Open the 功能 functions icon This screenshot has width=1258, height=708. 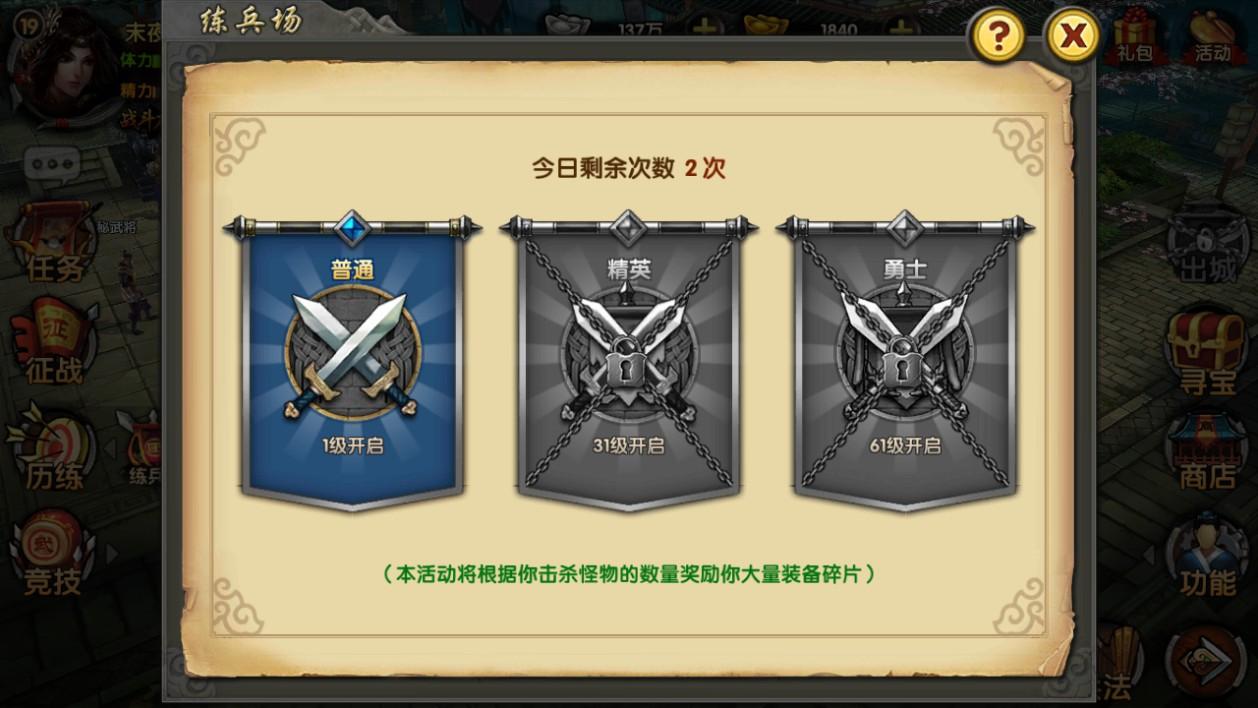click(1208, 560)
